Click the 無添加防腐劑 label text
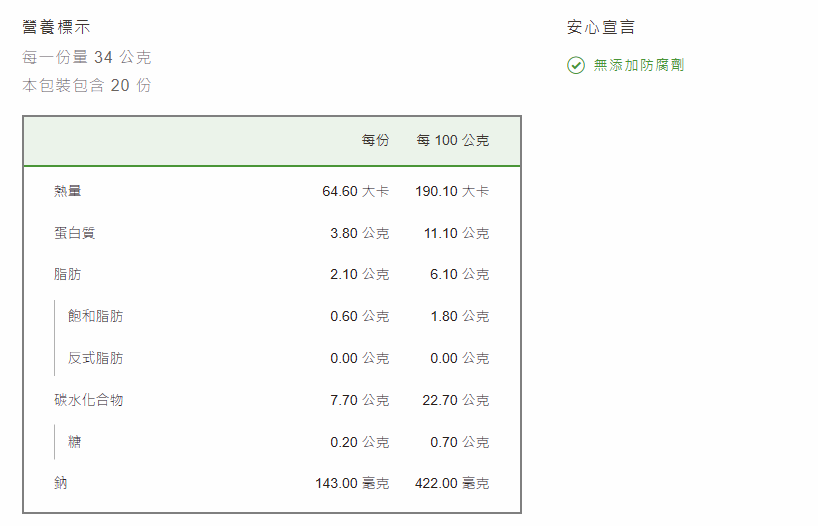Image resolution: width=818 pixels, height=526 pixels. (x=639, y=65)
